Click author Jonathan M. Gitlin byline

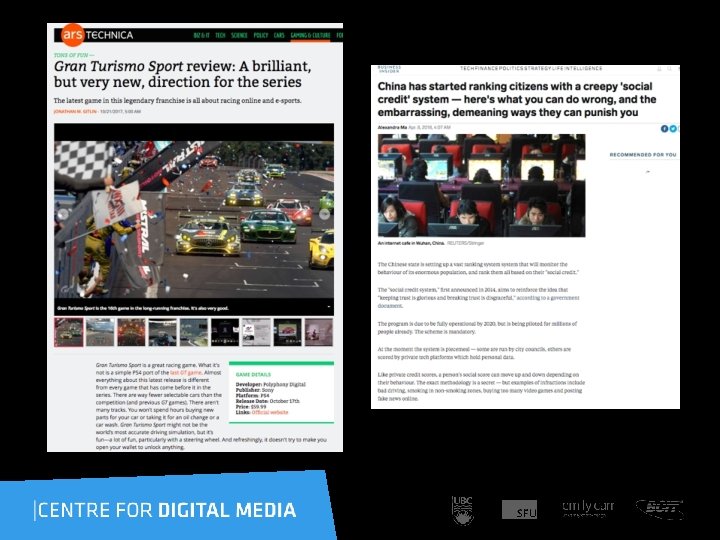[75, 111]
